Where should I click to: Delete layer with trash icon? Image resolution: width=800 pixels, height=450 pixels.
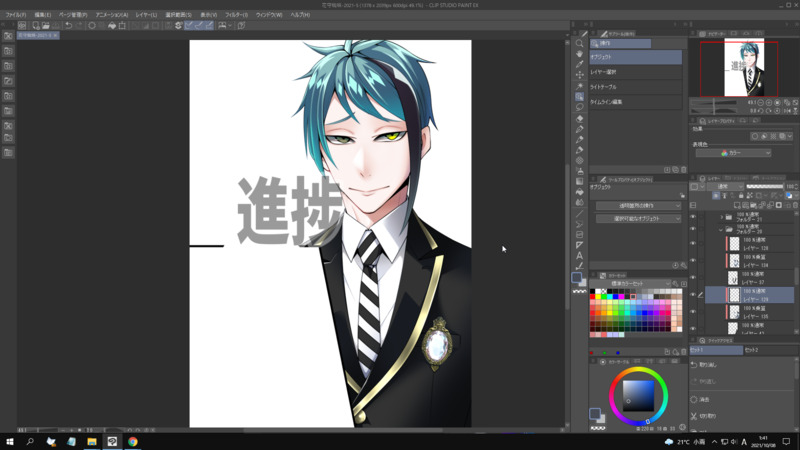(x=795, y=205)
